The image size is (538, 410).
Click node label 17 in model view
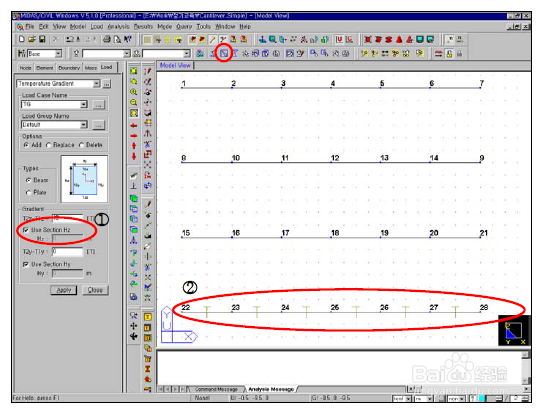[x=285, y=233]
